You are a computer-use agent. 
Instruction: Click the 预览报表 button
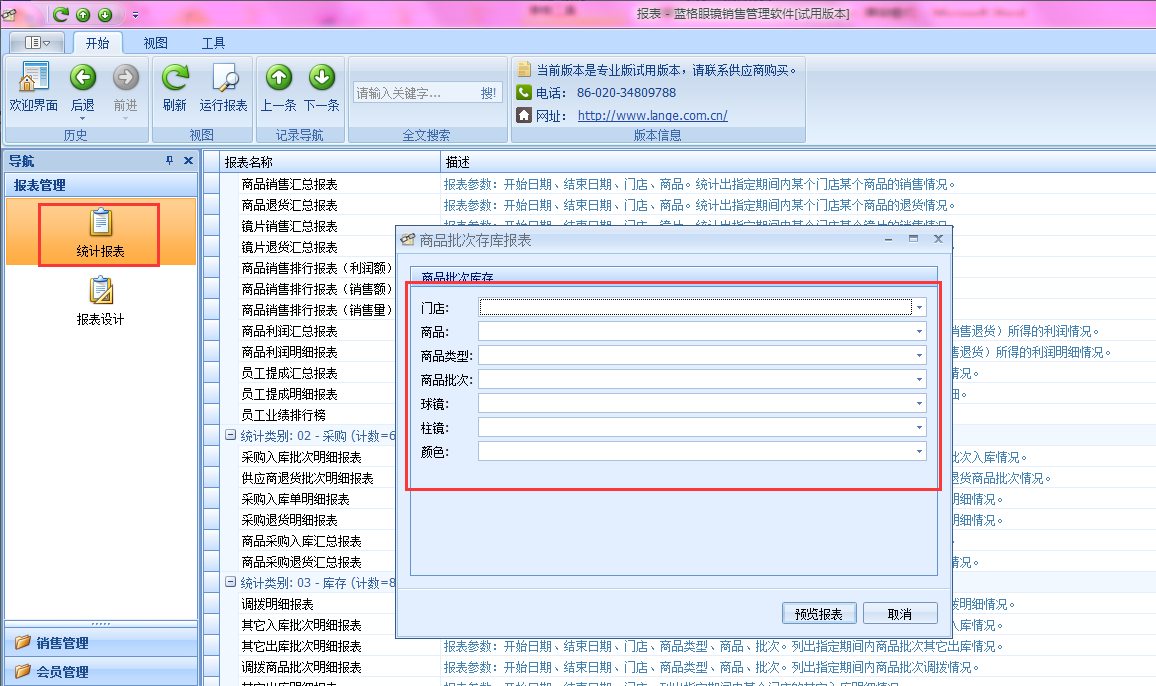point(818,614)
